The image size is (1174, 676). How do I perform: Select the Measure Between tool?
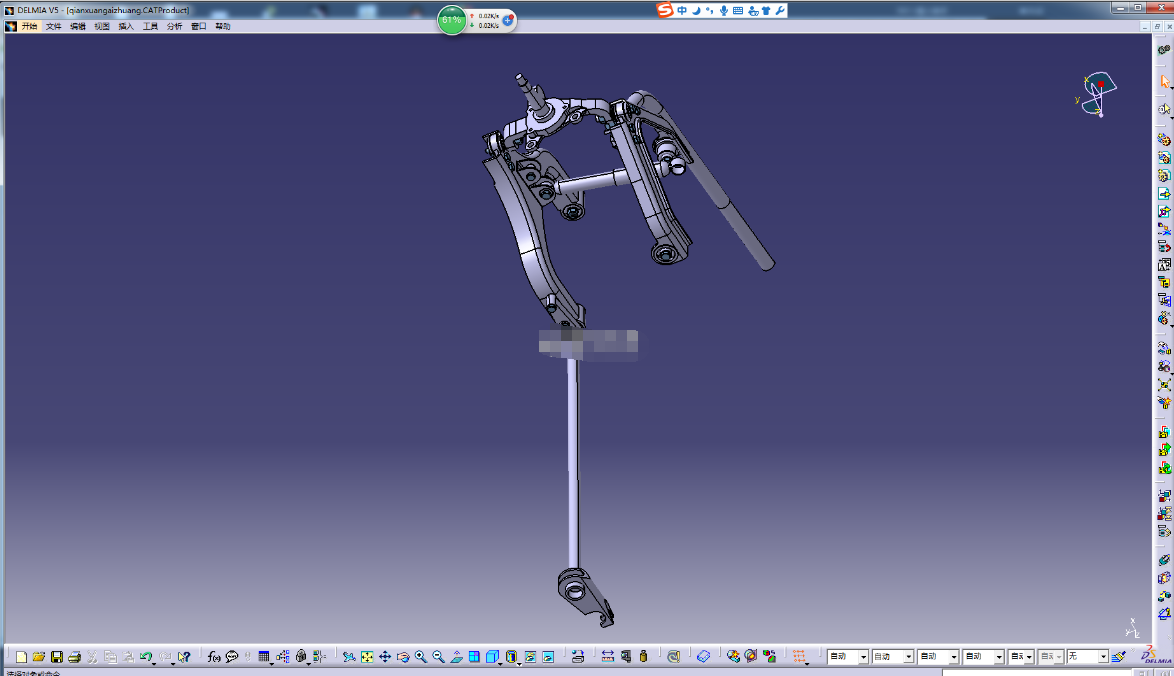607,657
